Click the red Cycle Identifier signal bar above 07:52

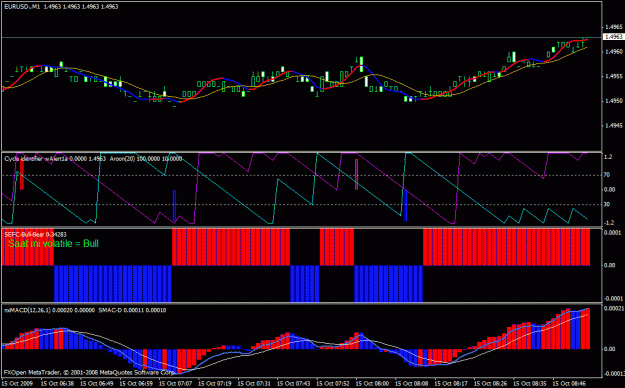click(356, 174)
